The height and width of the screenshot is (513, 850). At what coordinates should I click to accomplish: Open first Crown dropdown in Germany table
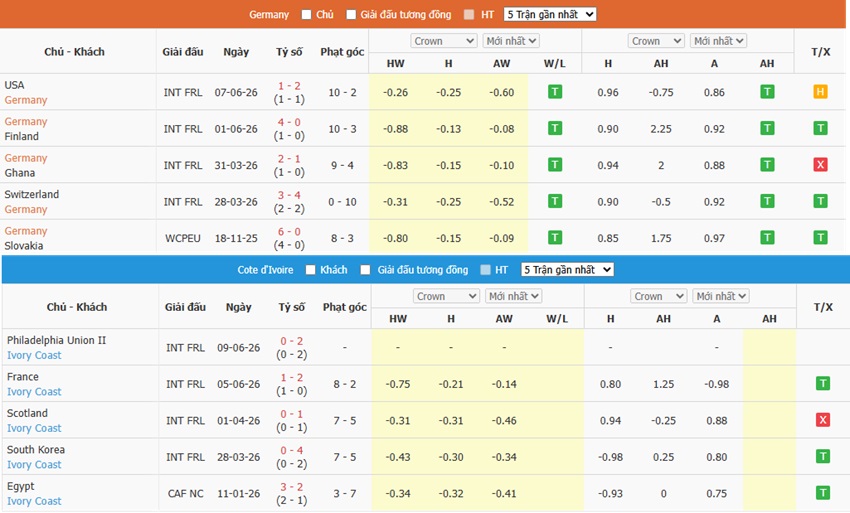tap(443, 41)
